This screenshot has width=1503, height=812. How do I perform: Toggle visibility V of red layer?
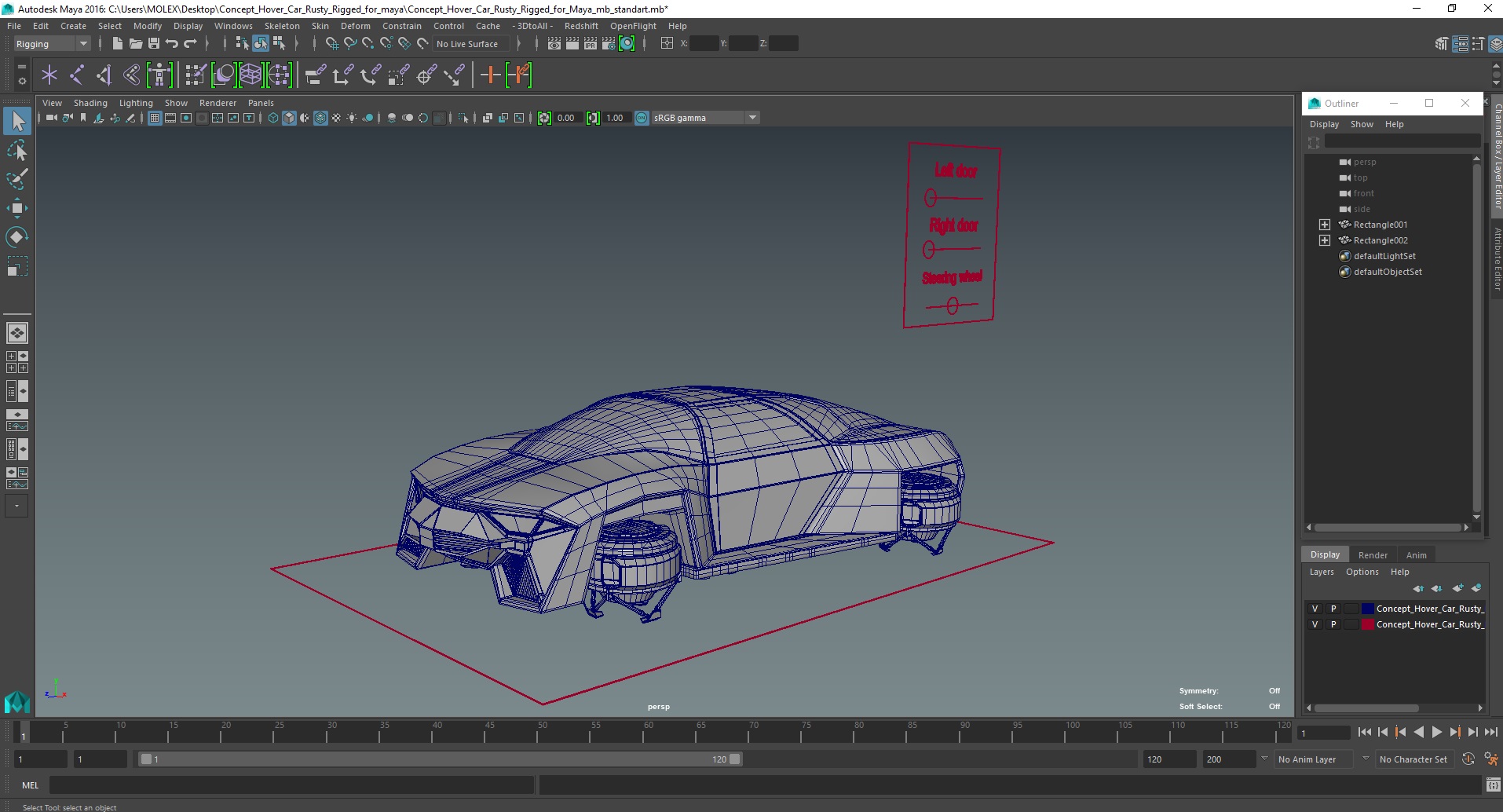click(1315, 624)
